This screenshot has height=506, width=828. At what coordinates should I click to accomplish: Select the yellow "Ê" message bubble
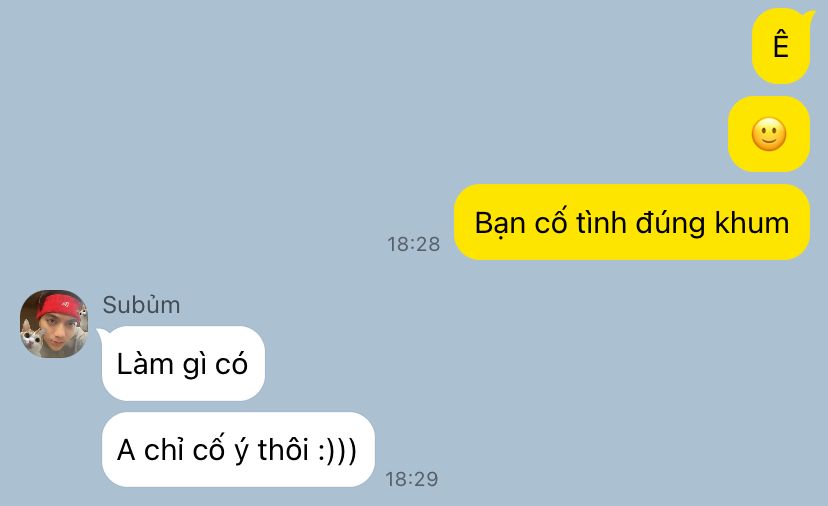(x=781, y=45)
